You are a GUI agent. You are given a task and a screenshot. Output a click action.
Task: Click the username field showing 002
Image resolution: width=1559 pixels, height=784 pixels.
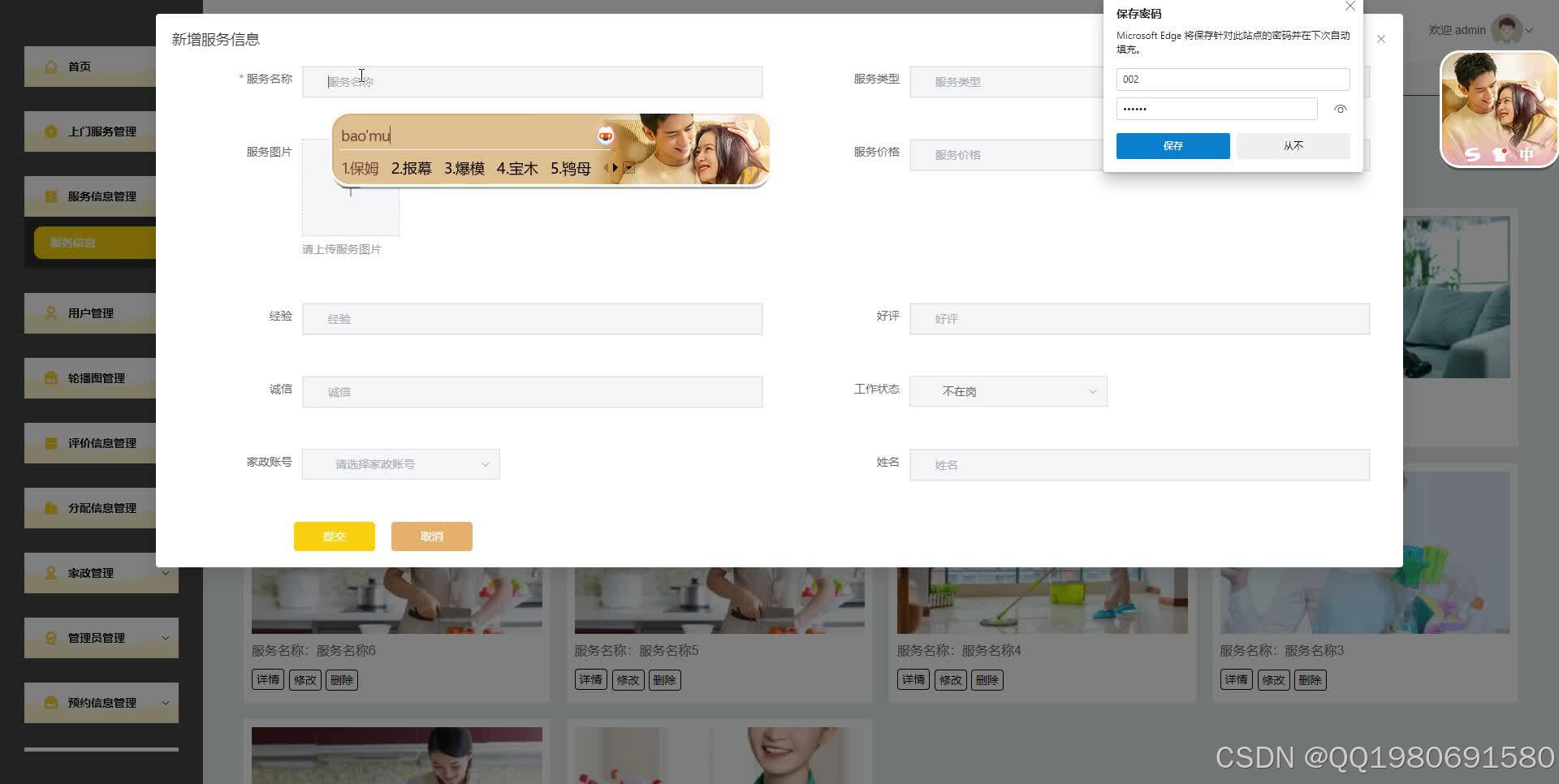pos(1233,80)
